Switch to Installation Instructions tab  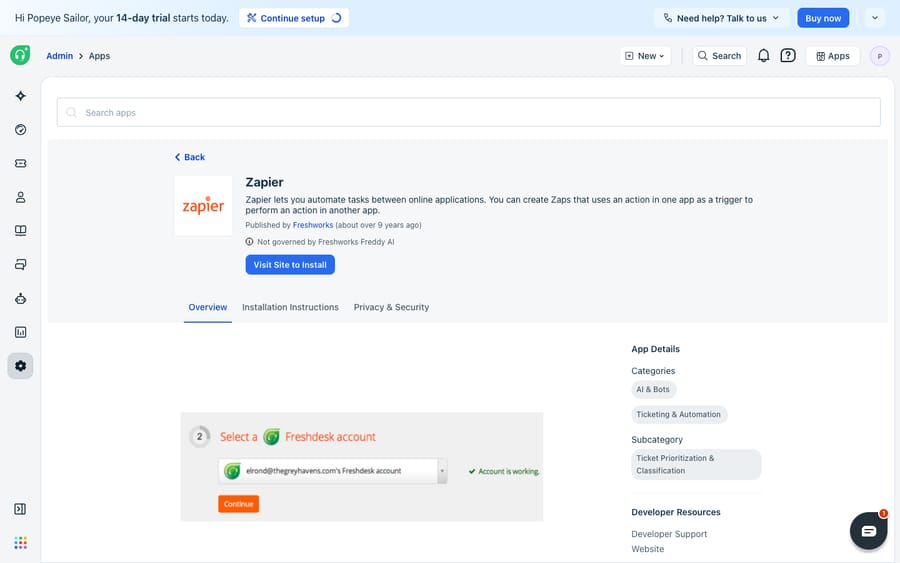click(290, 307)
